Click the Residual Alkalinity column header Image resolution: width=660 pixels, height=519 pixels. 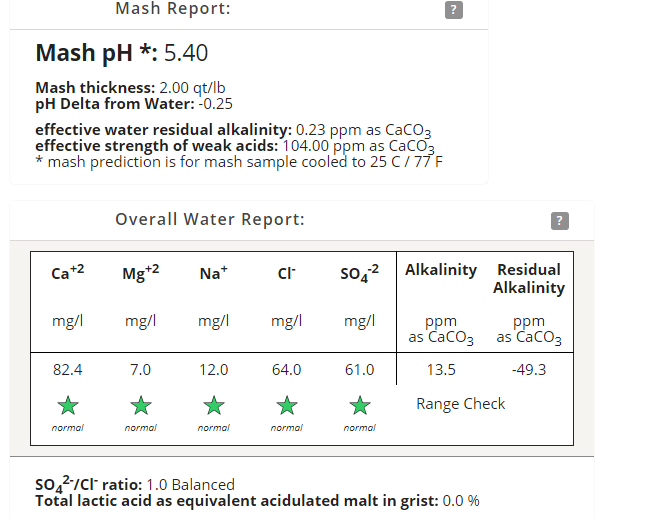pos(529,279)
